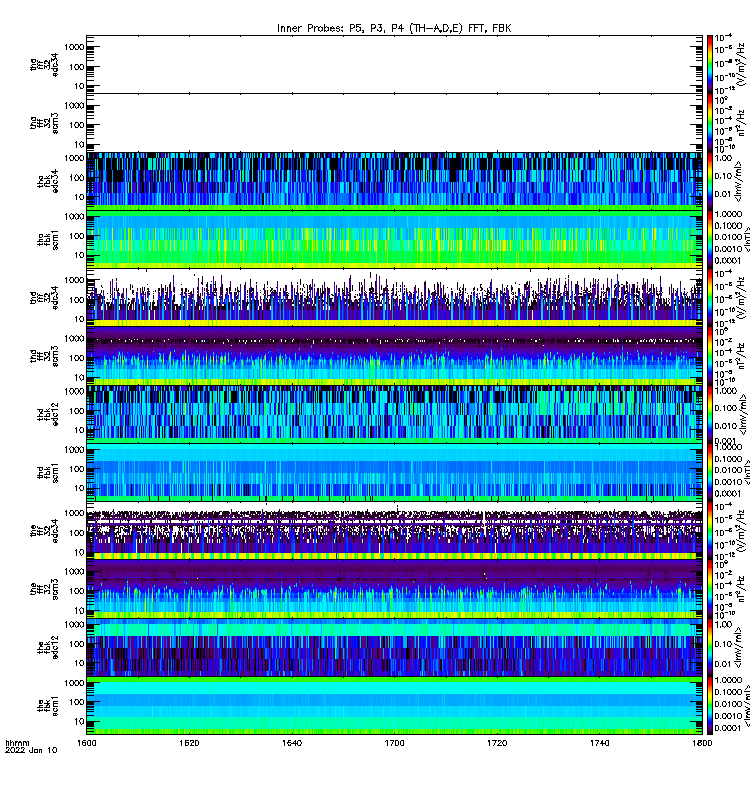
Task: Click the color bar beside tha fbk scm1 panel
Action: pyautogui.click(x=710, y=240)
